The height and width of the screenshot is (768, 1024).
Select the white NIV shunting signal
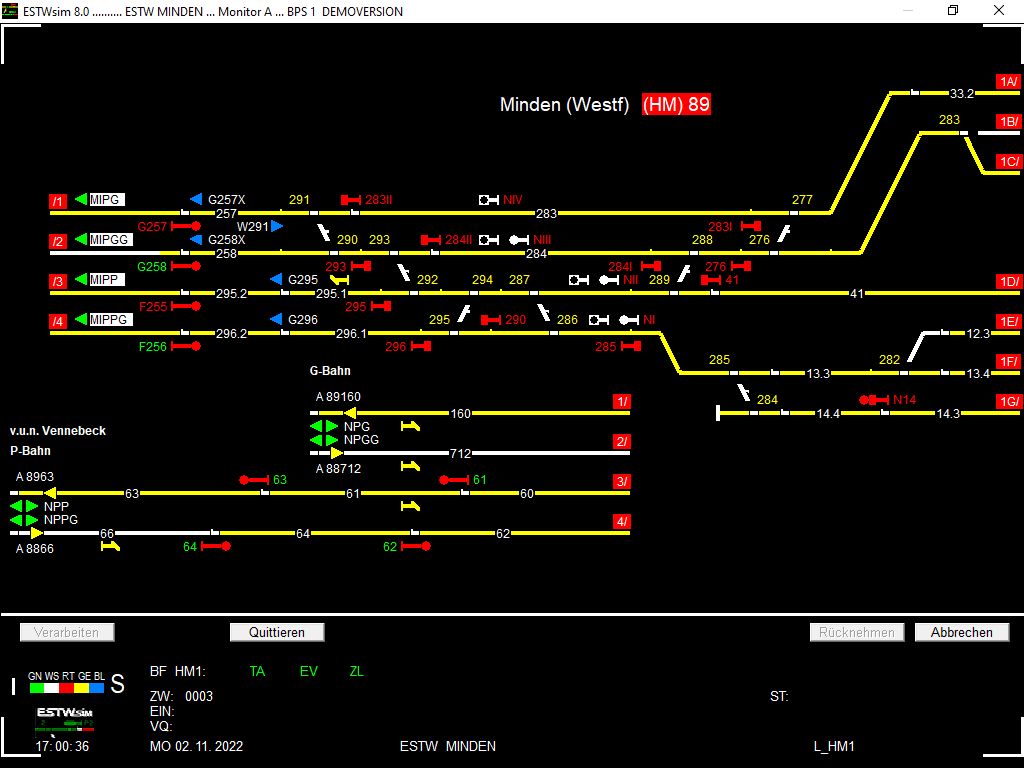[489, 200]
